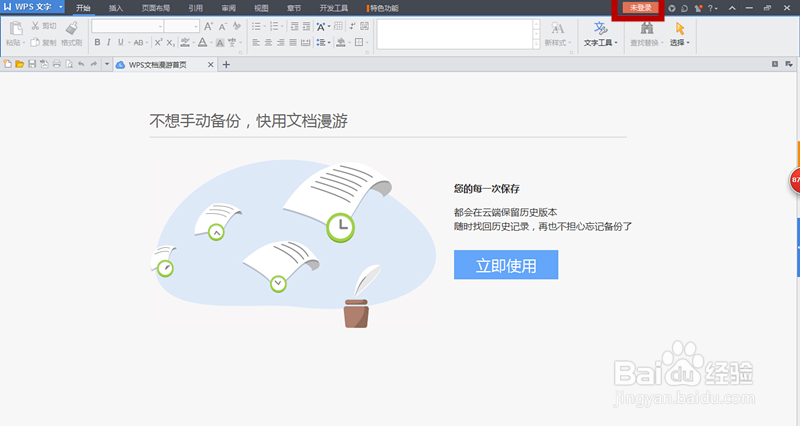The height and width of the screenshot is (426, 800).
Task: Open the Select (选择) arrow tool dropdown
Action: 680,34
